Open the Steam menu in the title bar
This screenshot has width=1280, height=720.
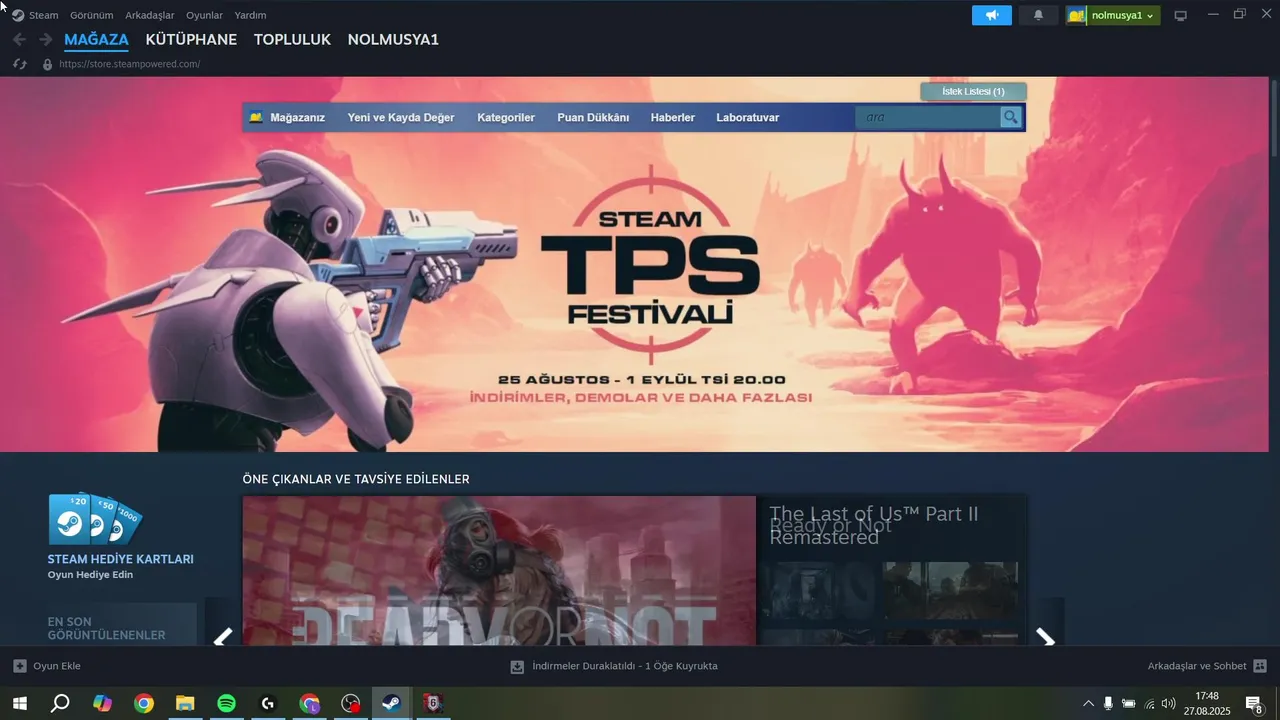[x=44, y=15]
